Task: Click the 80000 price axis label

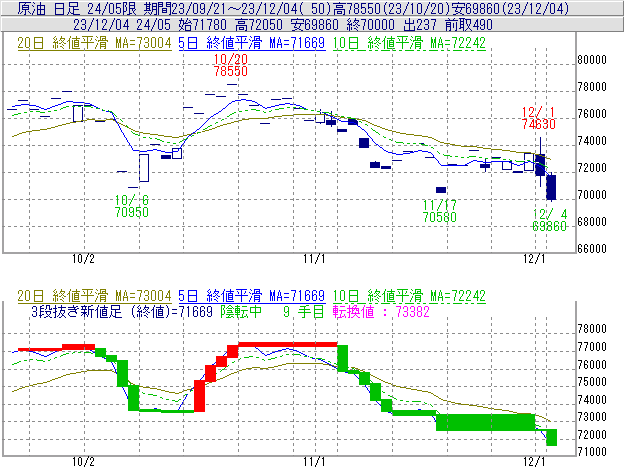Action: 592,60
